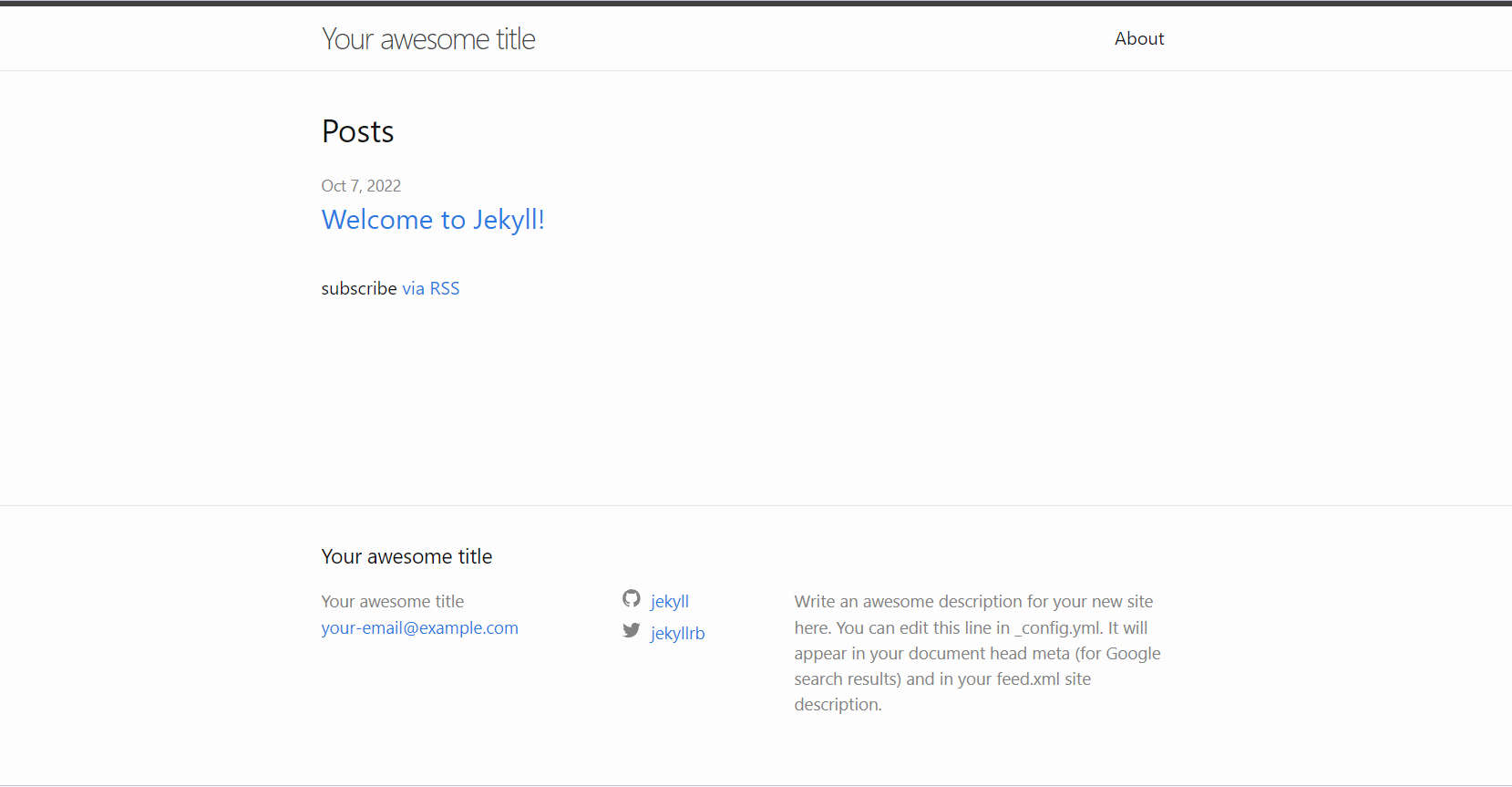Click the final word 'description.' in footer
The width and height of the screenshot is (1512, 787).
tap(838, 705)
